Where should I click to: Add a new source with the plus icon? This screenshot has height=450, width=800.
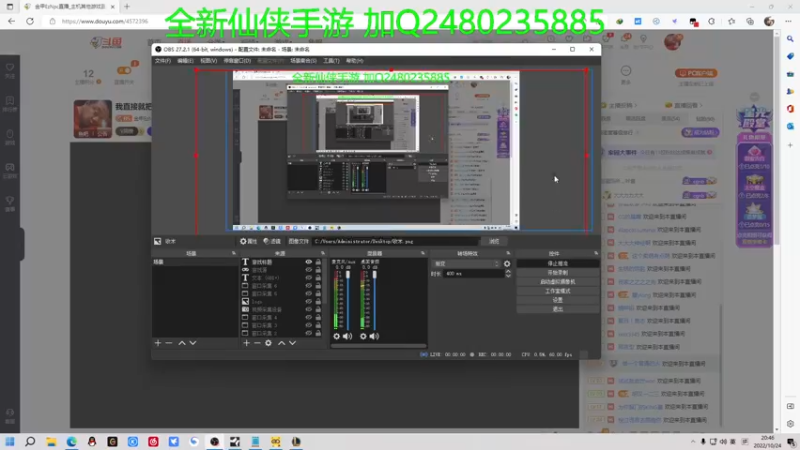tap(246, 343)
